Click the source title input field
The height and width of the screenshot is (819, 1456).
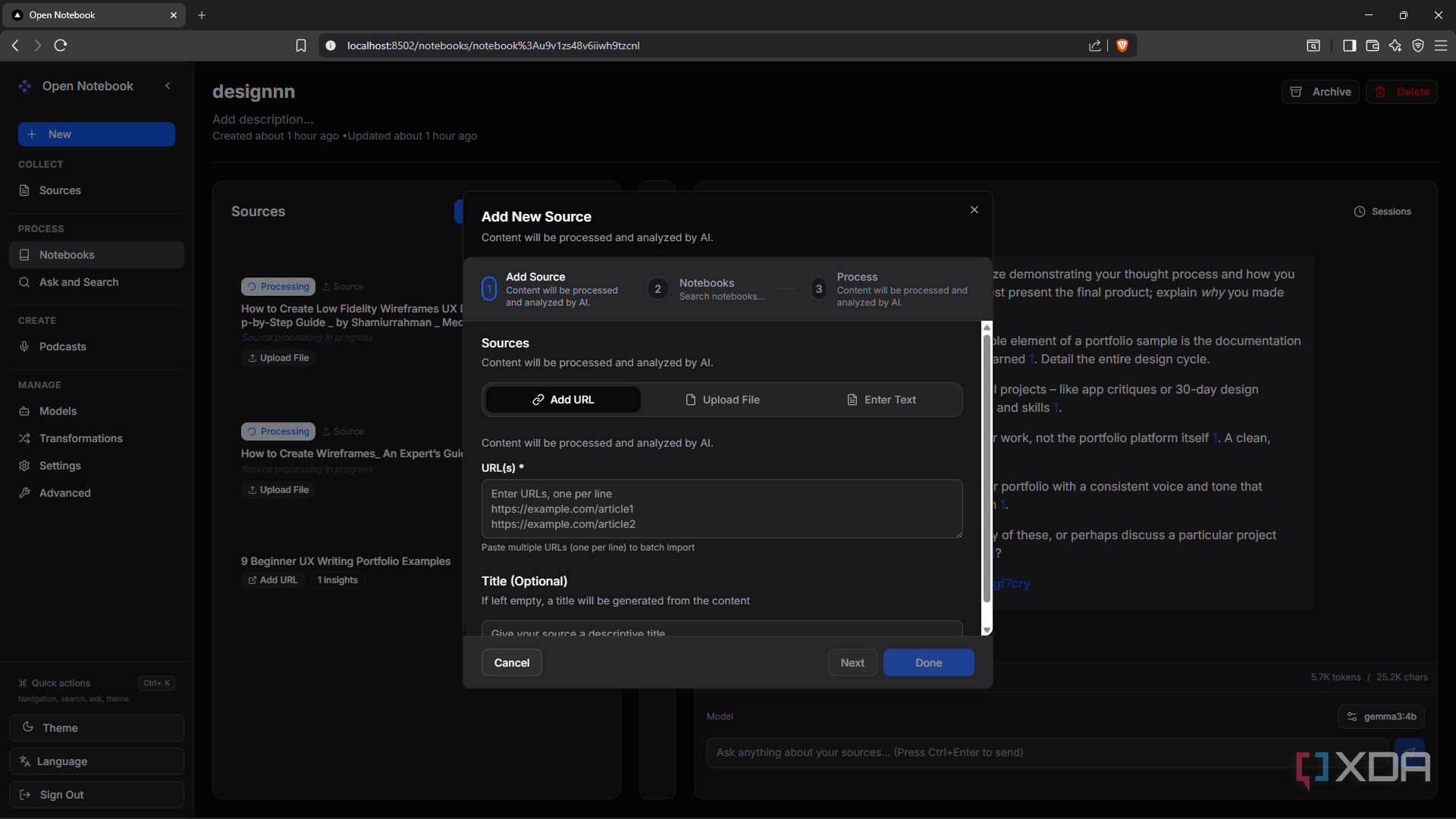click(x=722, y=629)
